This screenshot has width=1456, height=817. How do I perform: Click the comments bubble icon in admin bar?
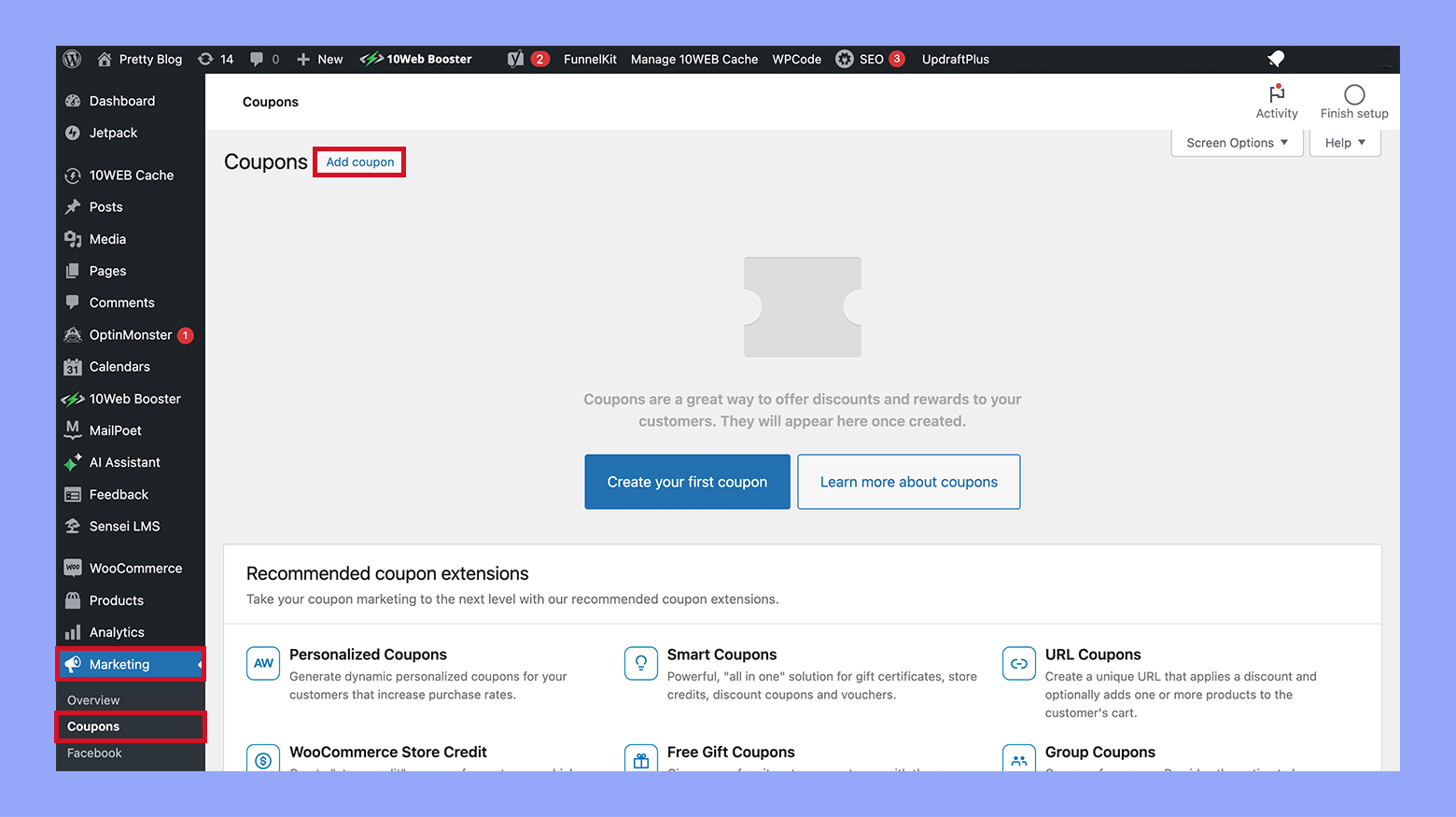(258, 59)
